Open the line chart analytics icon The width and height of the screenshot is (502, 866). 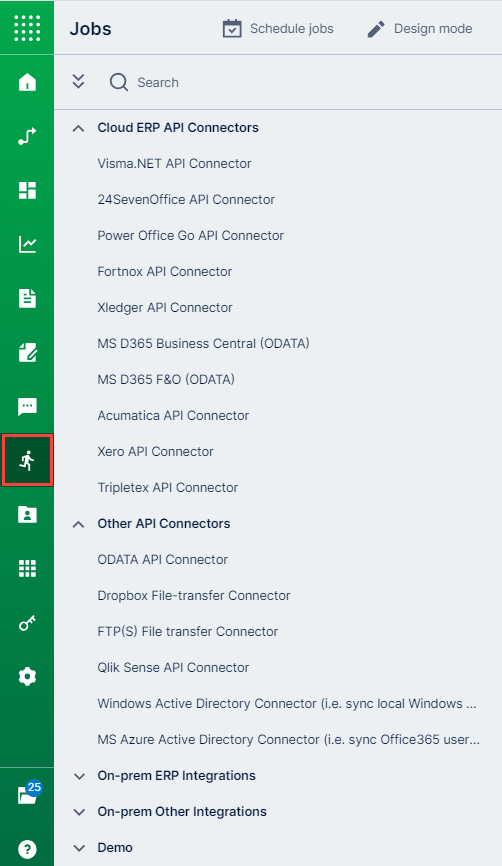pos(27,244)
